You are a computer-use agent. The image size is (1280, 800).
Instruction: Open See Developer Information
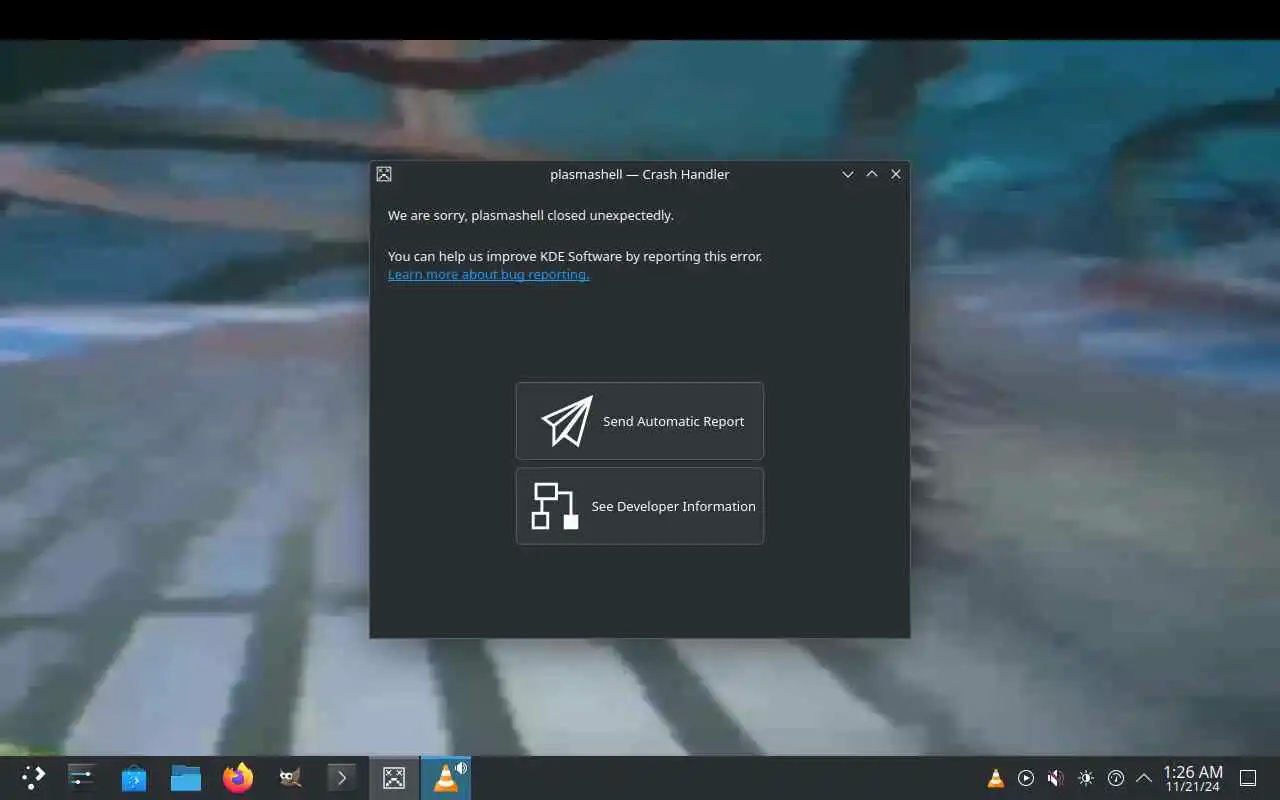click(639, 506)
